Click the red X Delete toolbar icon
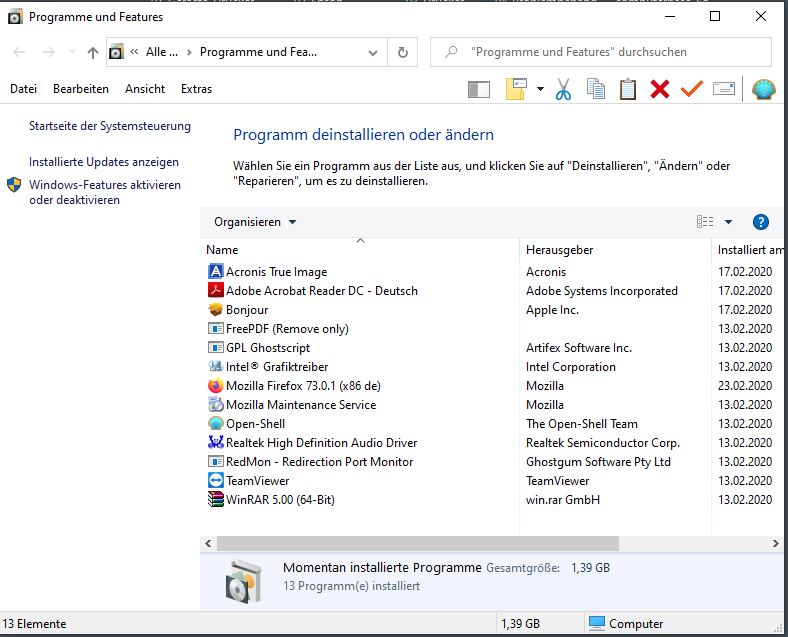Image resolution: width=788 pixels, height=637 pixels. pos(659,89)
